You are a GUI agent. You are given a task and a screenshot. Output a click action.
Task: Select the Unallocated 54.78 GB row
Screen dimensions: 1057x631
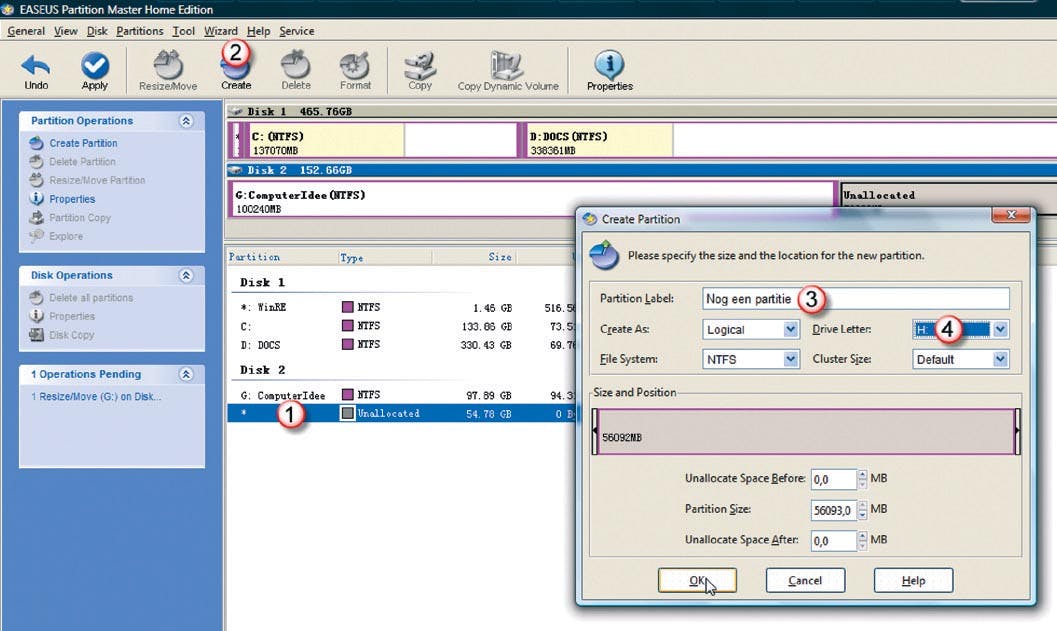coord(401,413)
